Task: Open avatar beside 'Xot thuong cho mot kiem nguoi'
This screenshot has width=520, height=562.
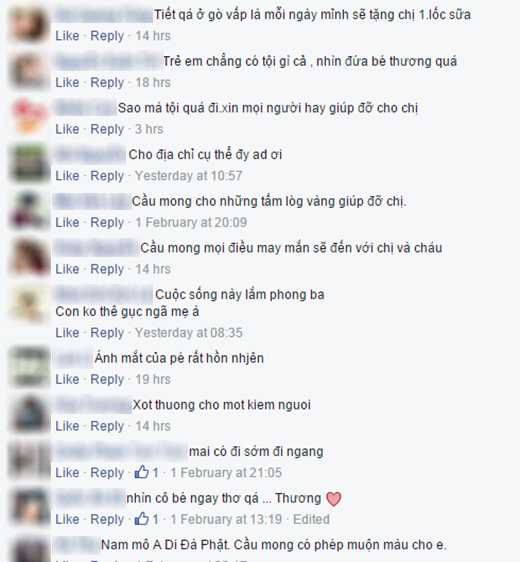Action: tap(29, 414)
